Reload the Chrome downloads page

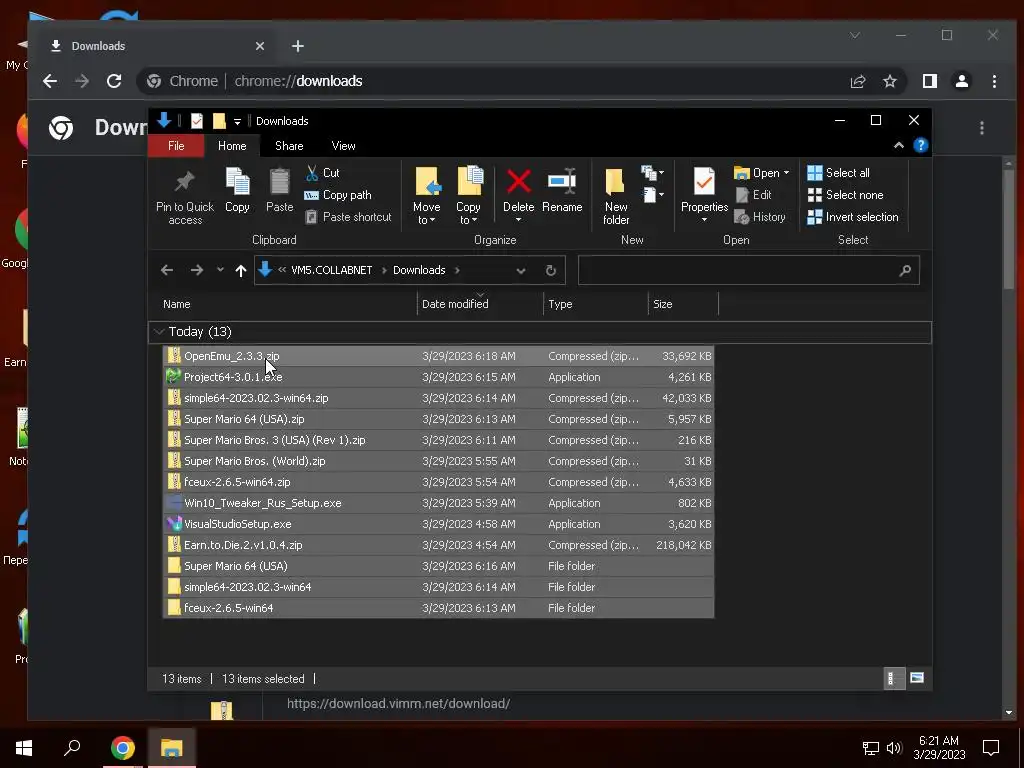(x=114, y=81)
